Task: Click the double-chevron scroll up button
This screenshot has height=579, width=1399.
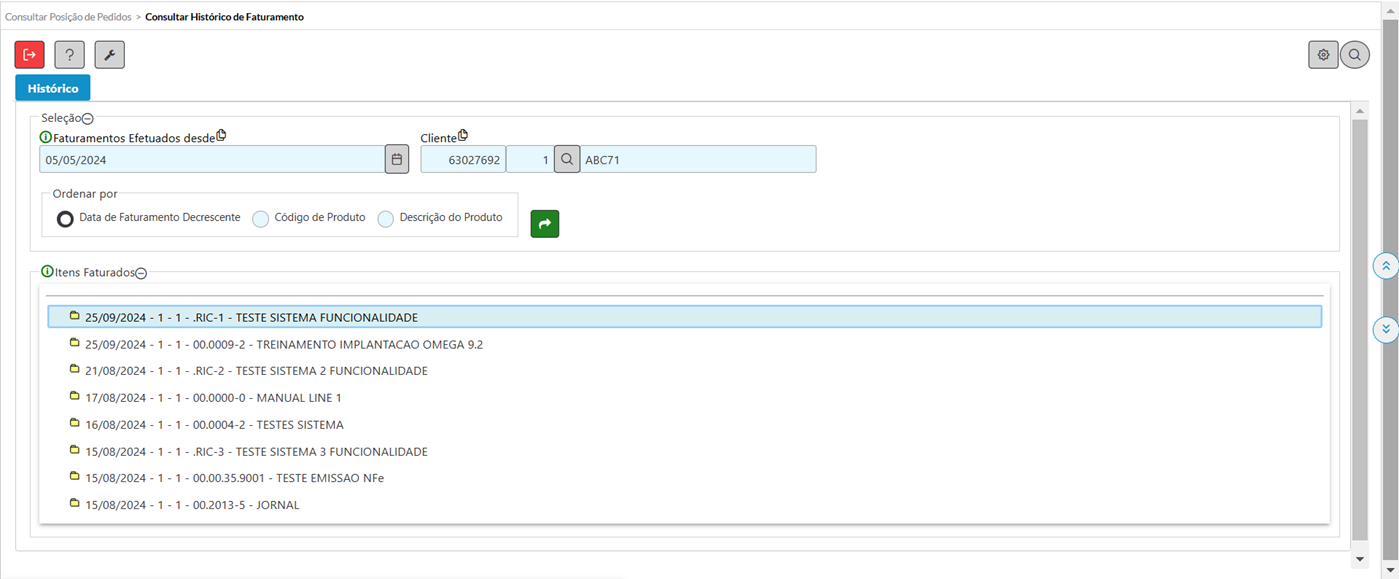Action: click(x=1385, y=266)
